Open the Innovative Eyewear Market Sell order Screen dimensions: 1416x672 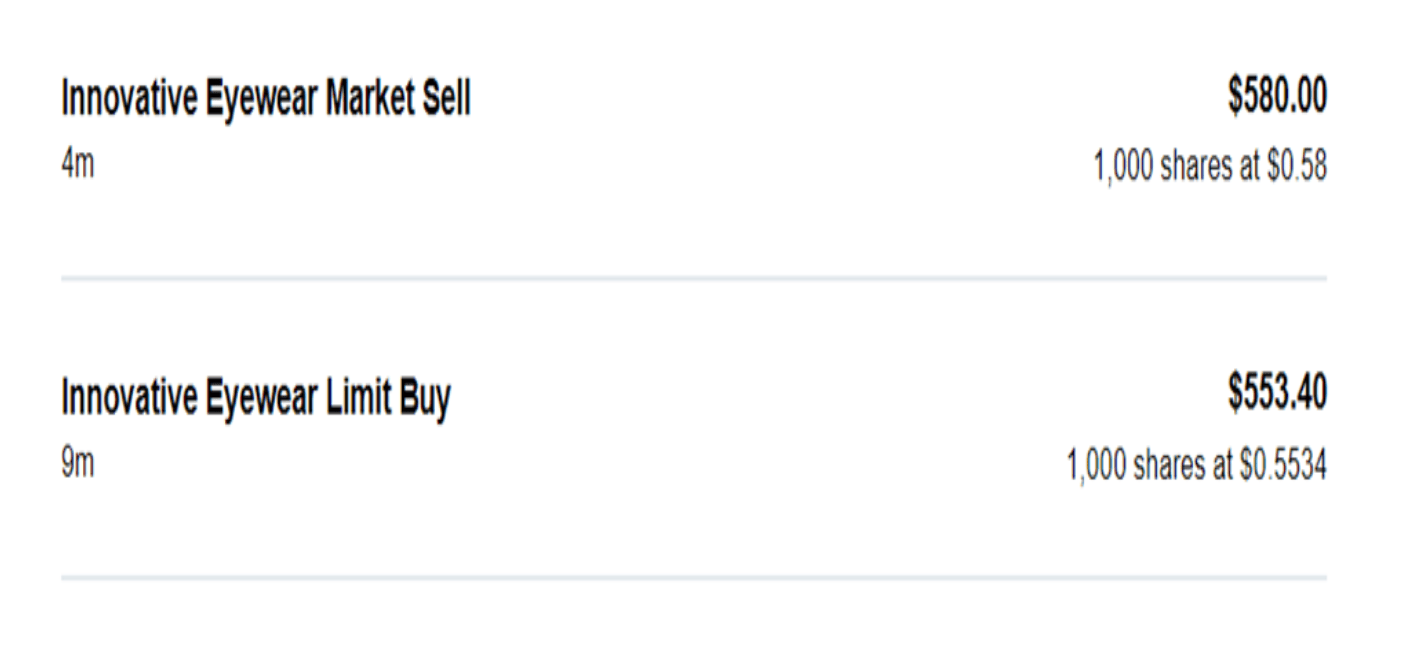(265, 100)
